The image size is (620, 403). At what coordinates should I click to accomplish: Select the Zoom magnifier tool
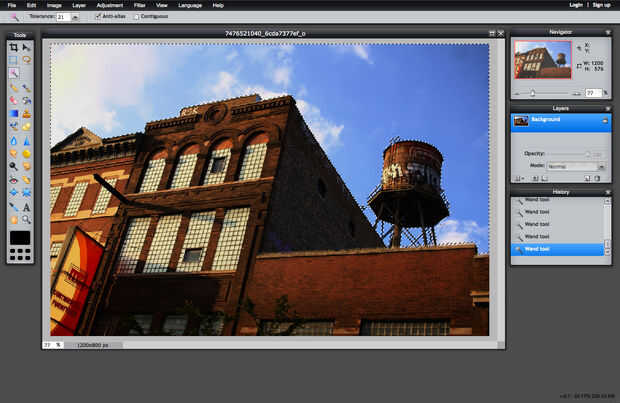tap(27, 219)
